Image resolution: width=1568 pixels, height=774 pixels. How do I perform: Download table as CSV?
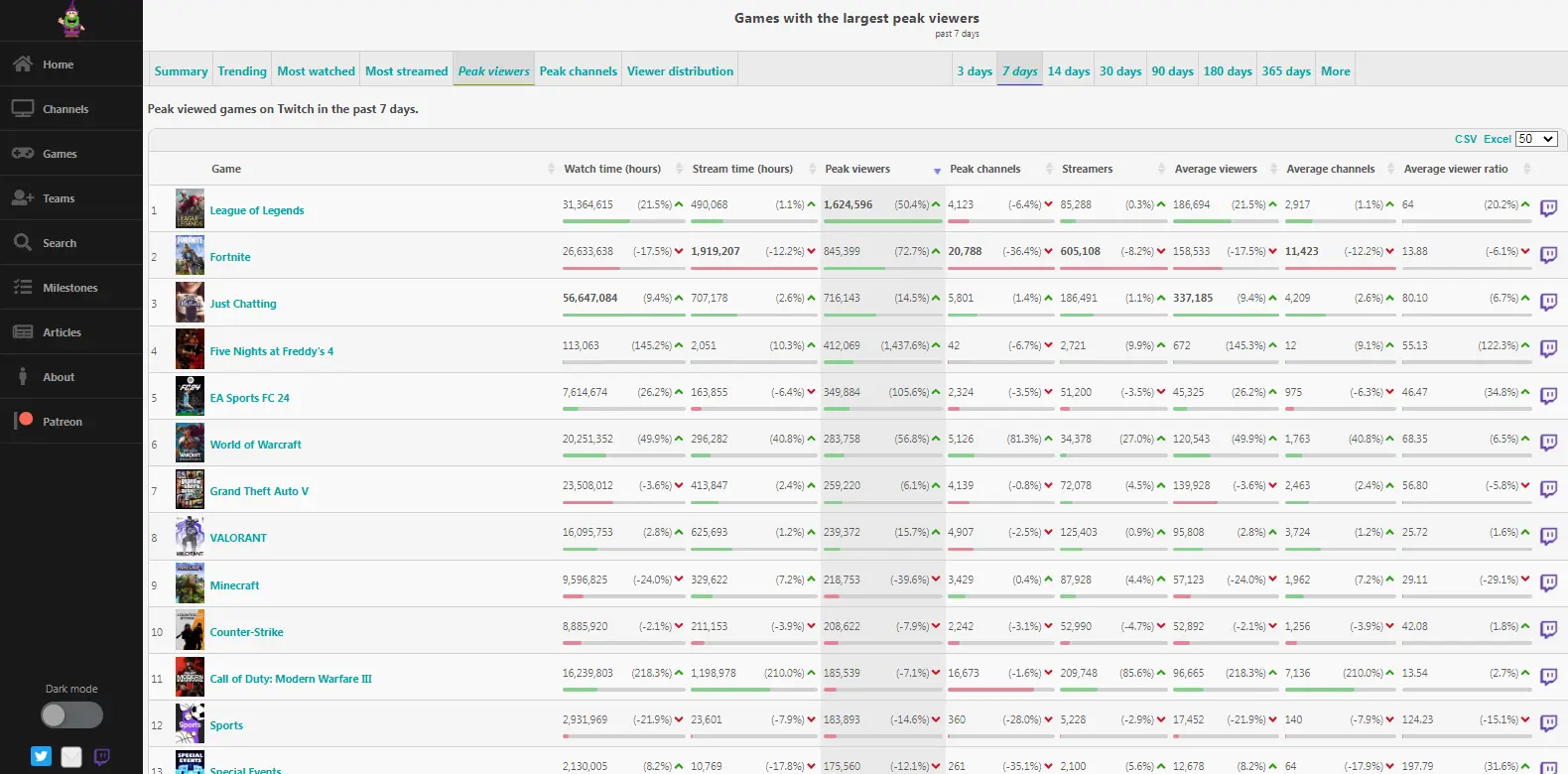click(x=1466, y=139)
